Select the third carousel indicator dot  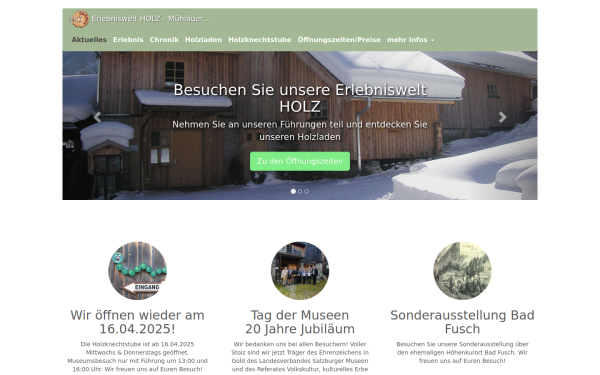pos(307,191)
